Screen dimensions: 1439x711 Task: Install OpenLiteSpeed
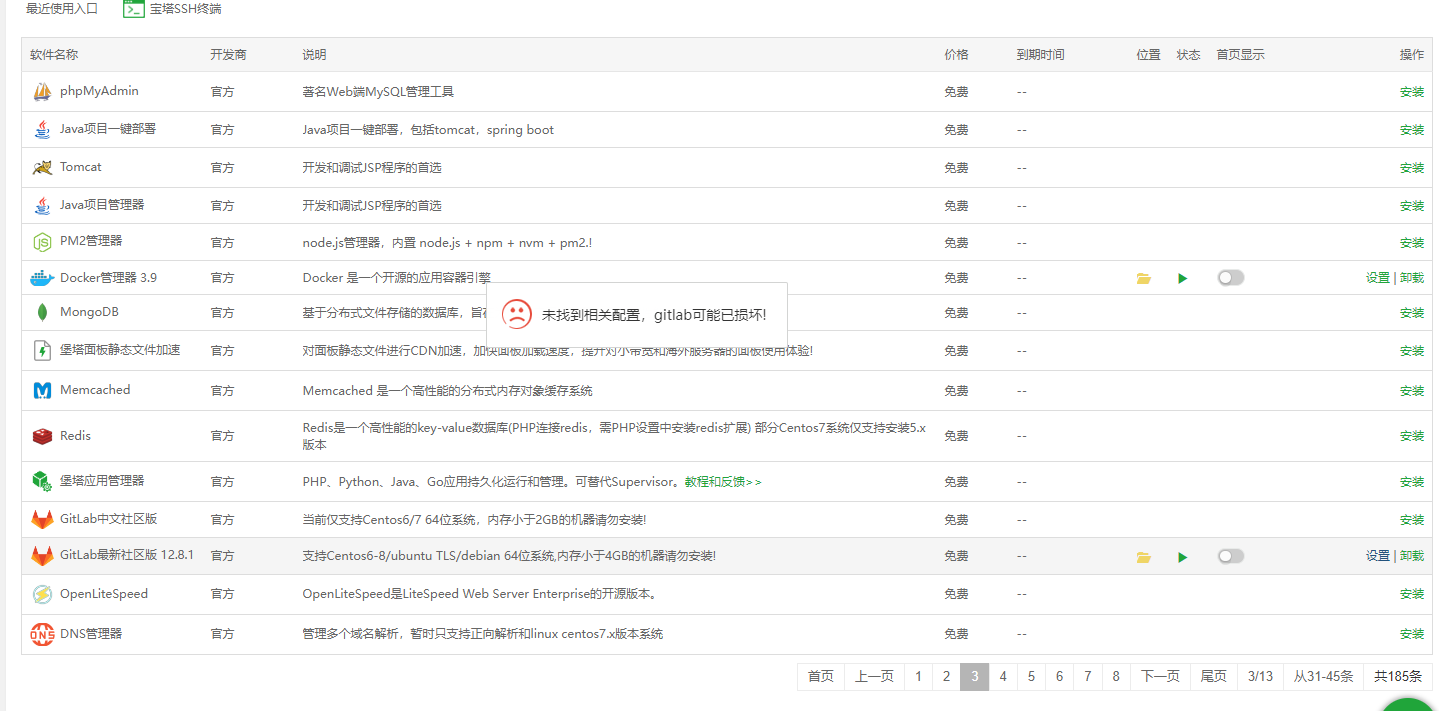pos(1412,594)
